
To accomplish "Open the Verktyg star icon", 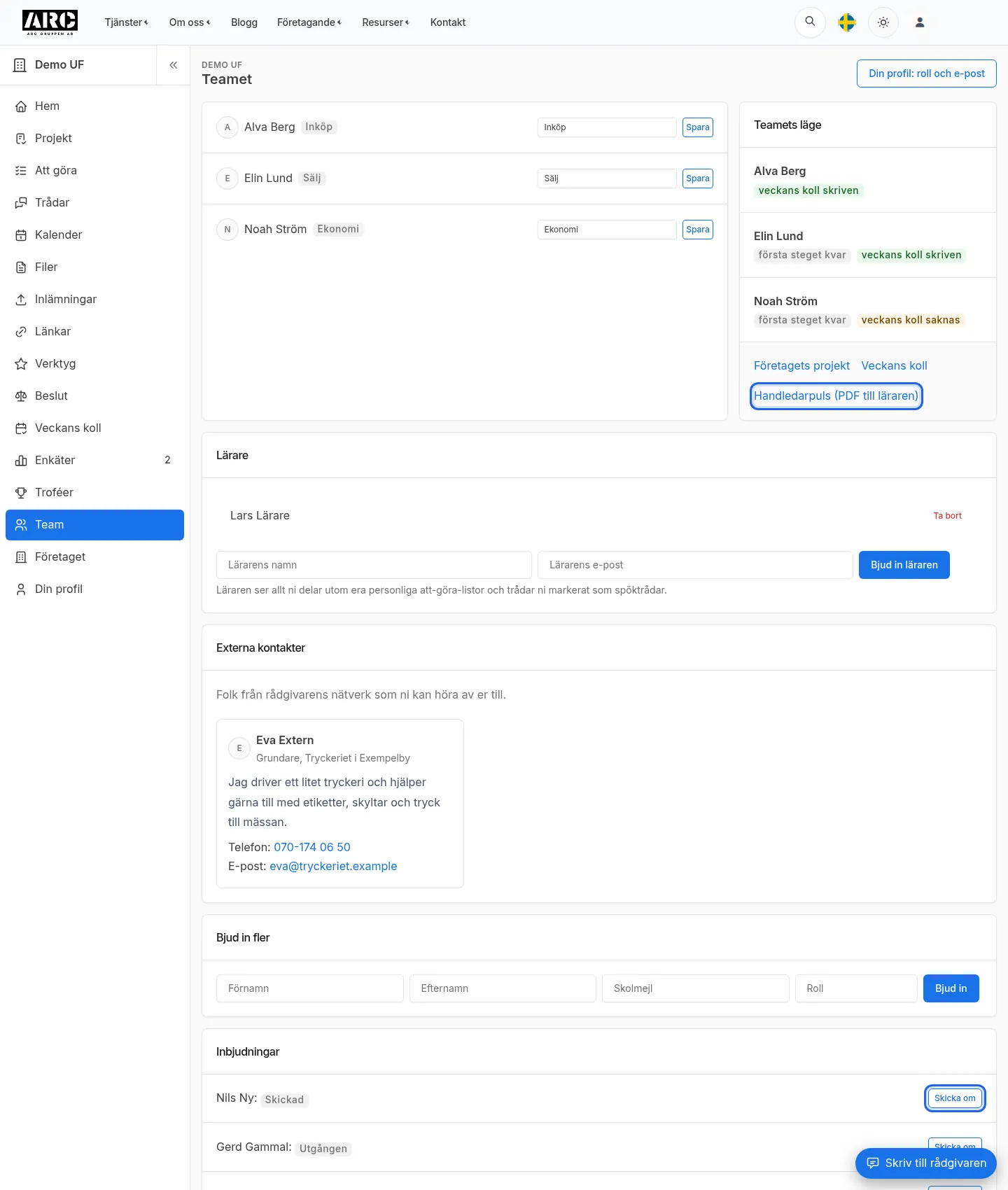I will (21, 364).
